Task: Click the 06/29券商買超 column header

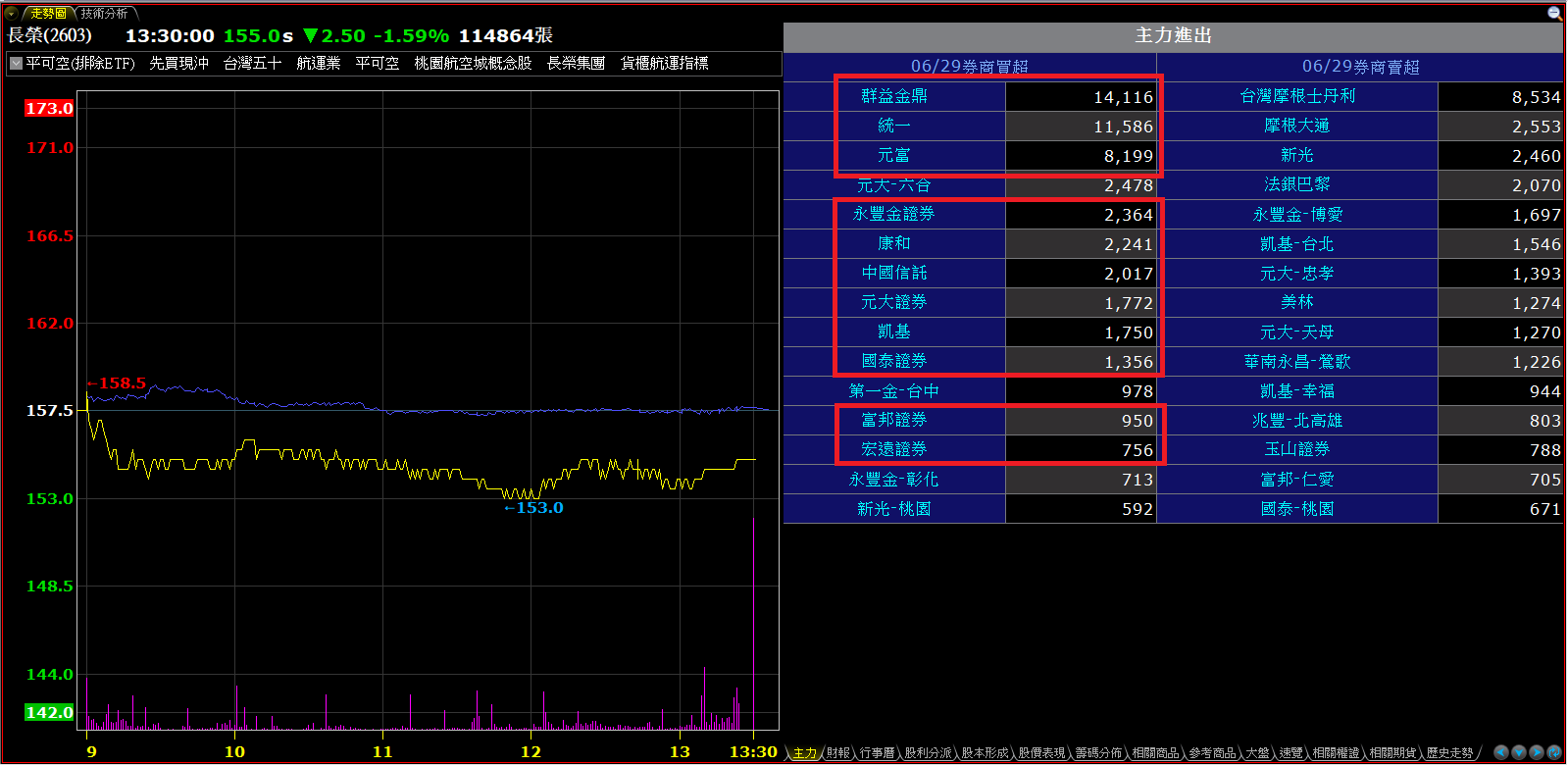Action: (x=969, y=67)
